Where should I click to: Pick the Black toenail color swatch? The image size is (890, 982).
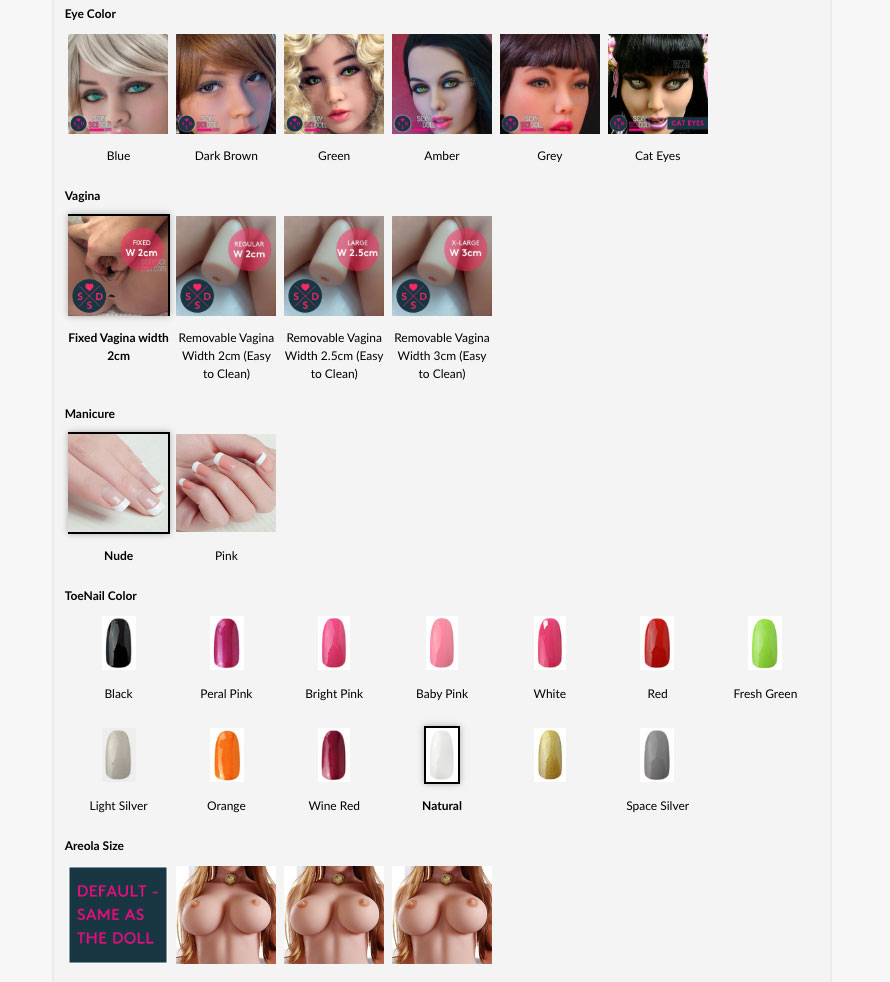point(118,643)
